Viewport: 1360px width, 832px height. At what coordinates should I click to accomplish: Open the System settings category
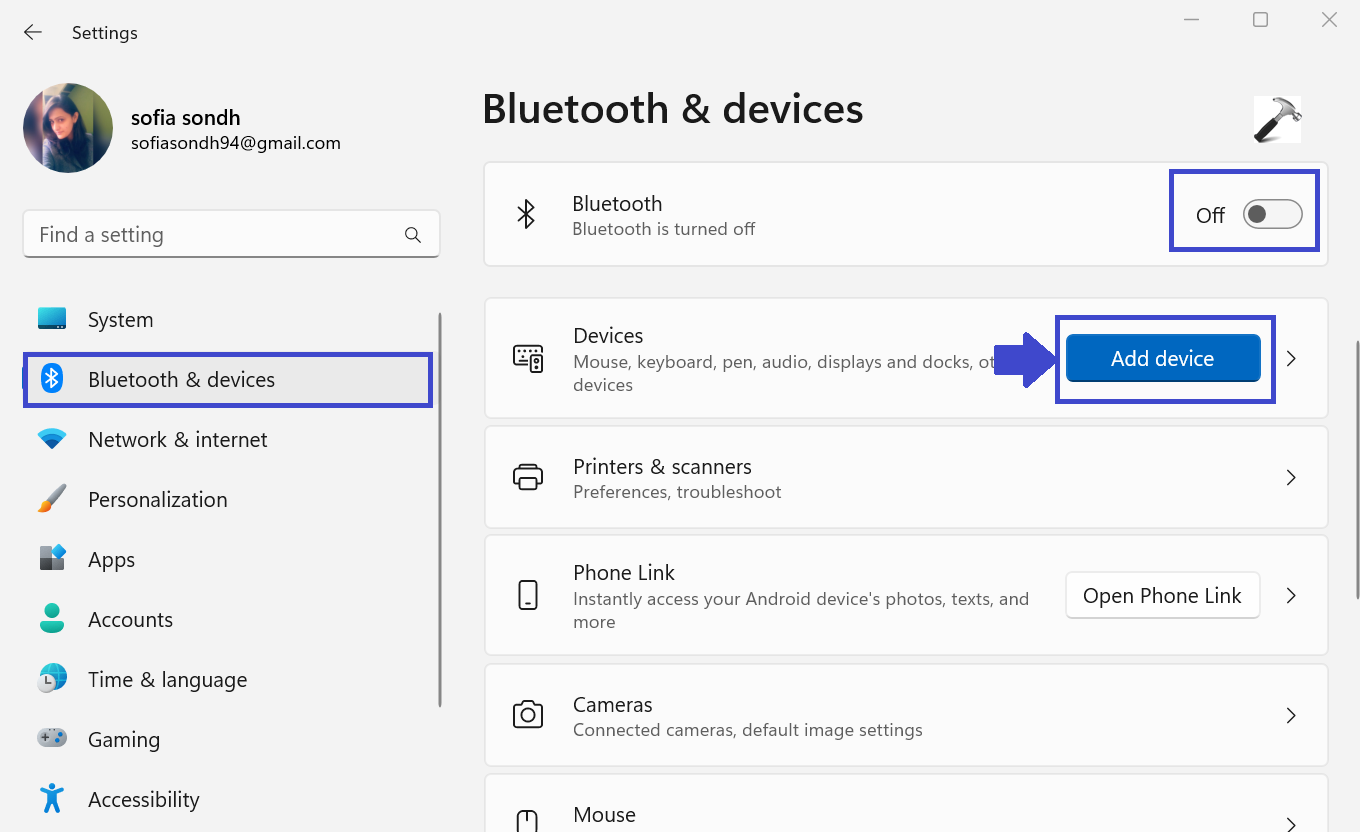click(x=120, y=320)
